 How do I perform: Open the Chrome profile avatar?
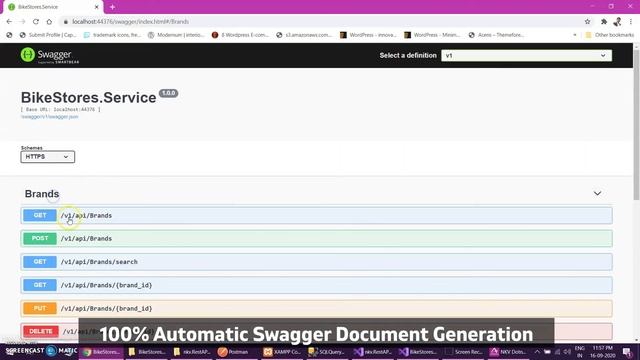point(617,22)
